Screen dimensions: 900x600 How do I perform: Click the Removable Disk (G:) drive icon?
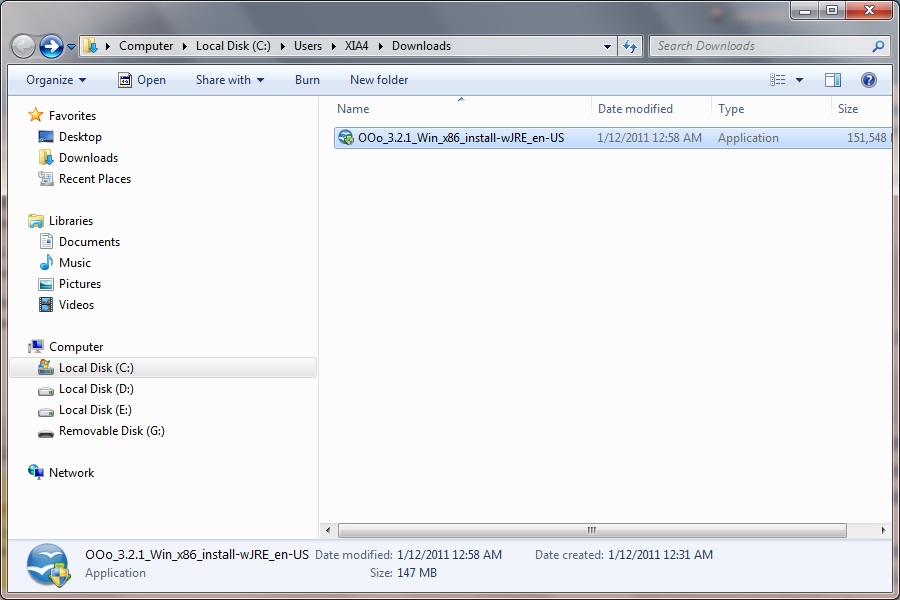pos(46,433)
